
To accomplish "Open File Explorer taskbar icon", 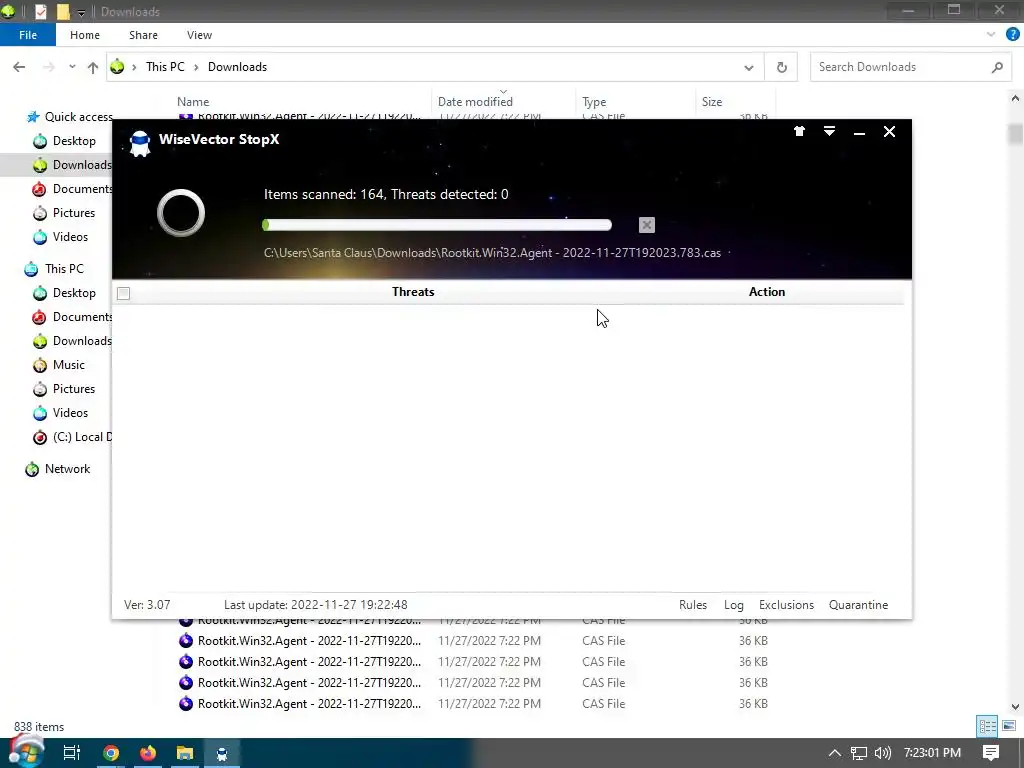I will 185,753.
